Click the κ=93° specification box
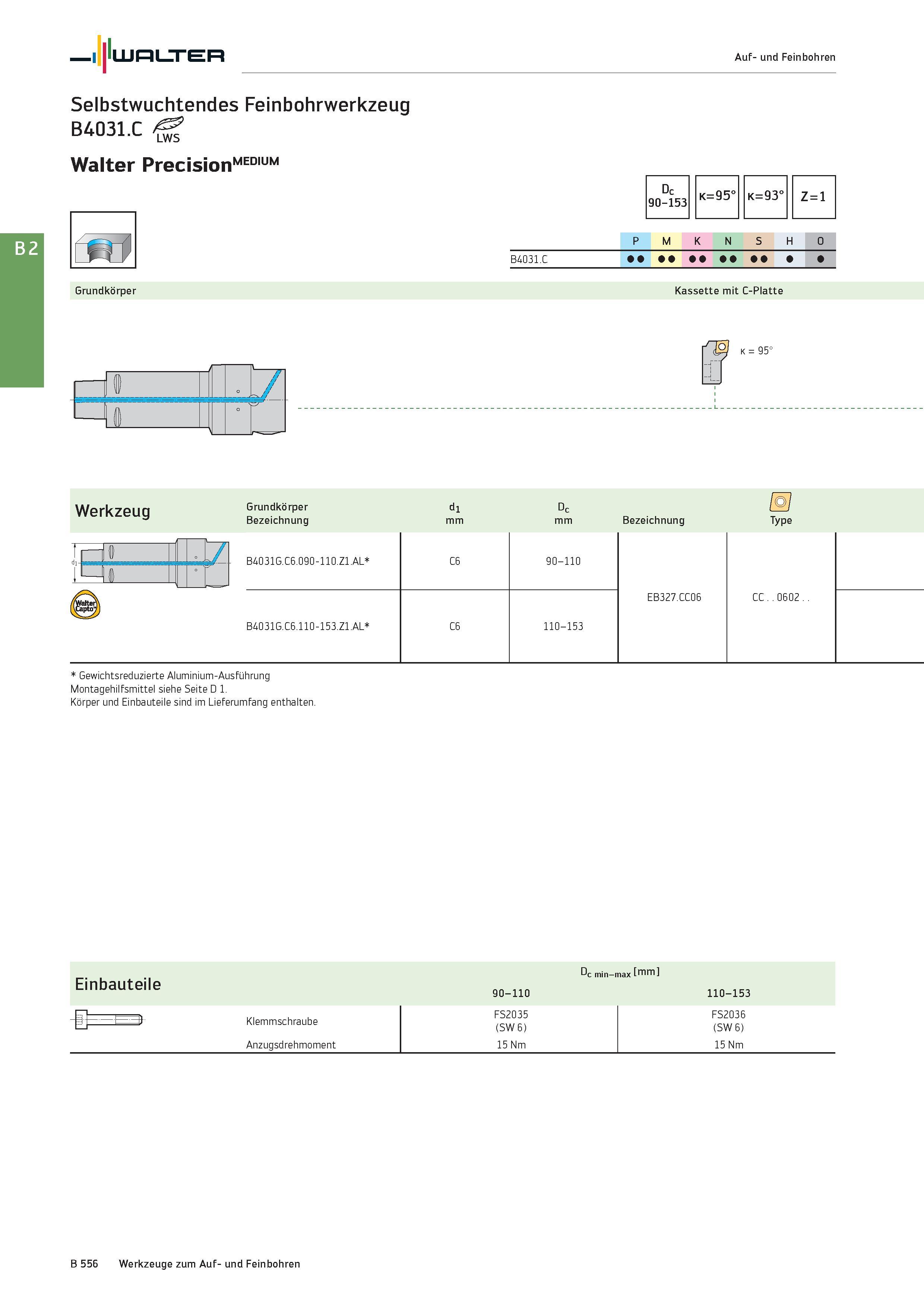The width and height of the screenshot is (924, 1307). [x=765, y=197]
